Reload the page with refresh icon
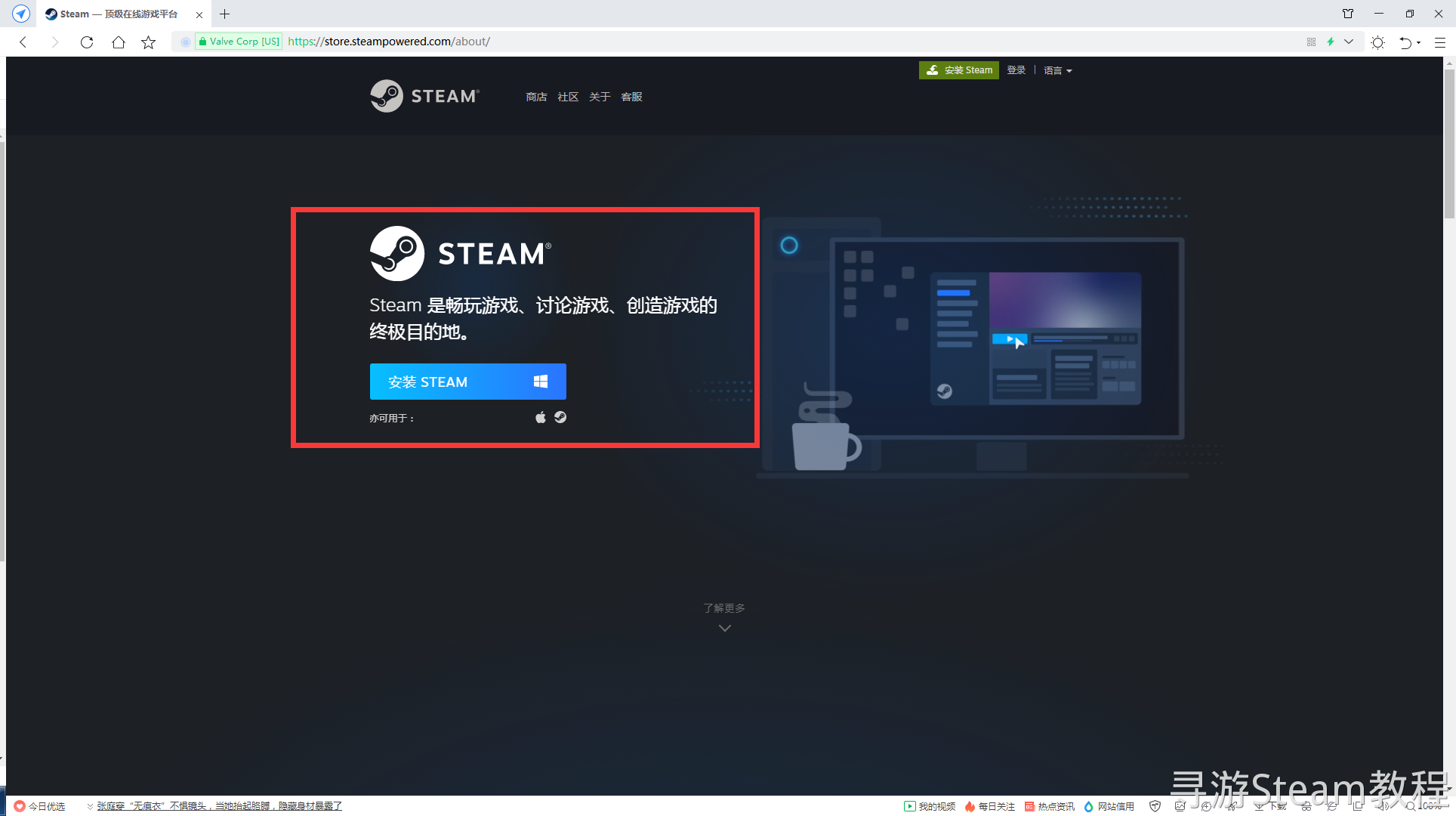Viewport: 1456px width, 816px height. [x=87, y=42]
